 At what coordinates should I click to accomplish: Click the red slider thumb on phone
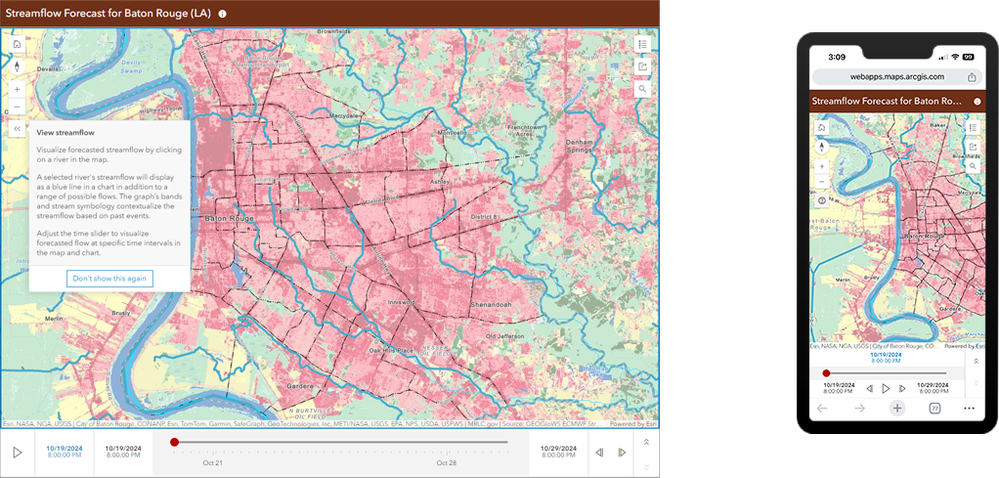tap(826, 373)
